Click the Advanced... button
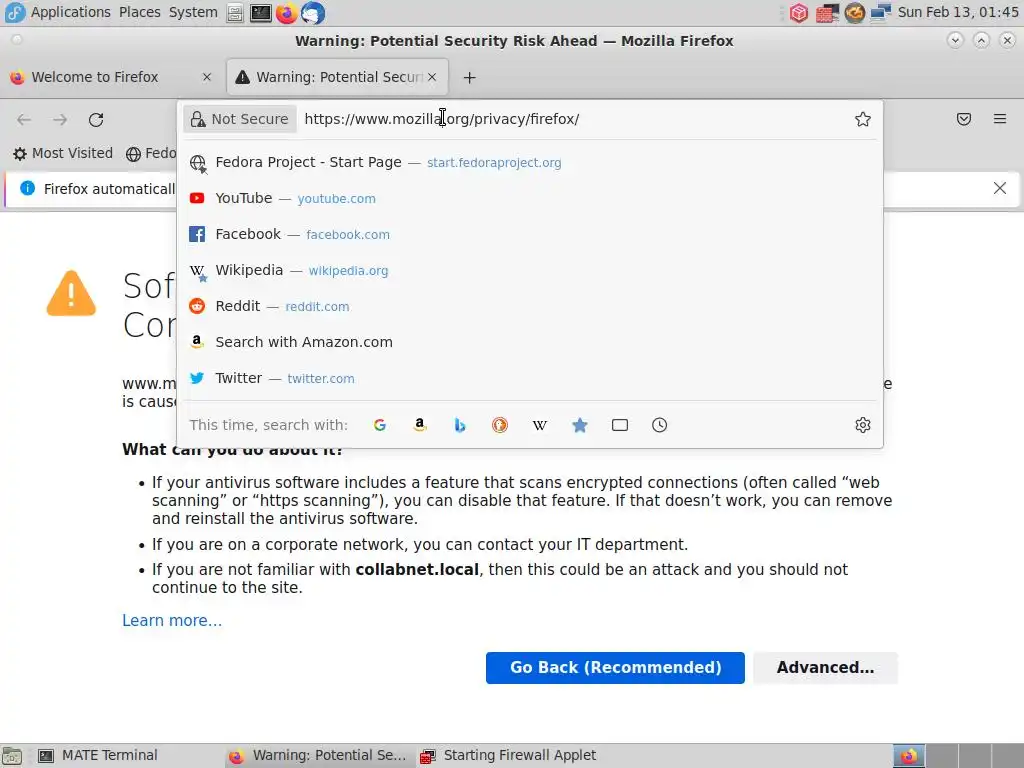 click(x=825, y=667)
